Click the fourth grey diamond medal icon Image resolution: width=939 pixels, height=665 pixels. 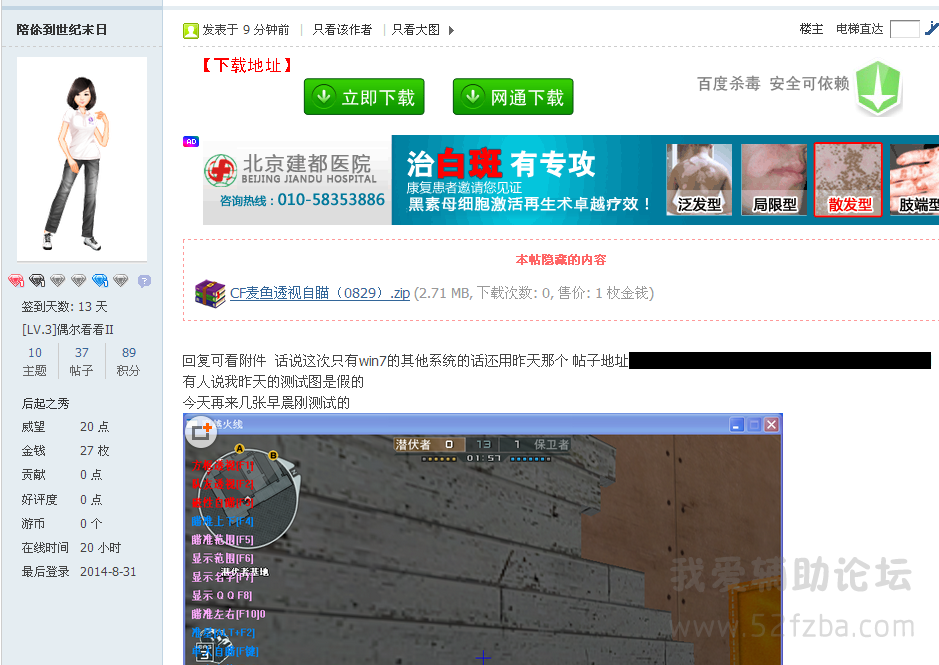tap(78, 280)
